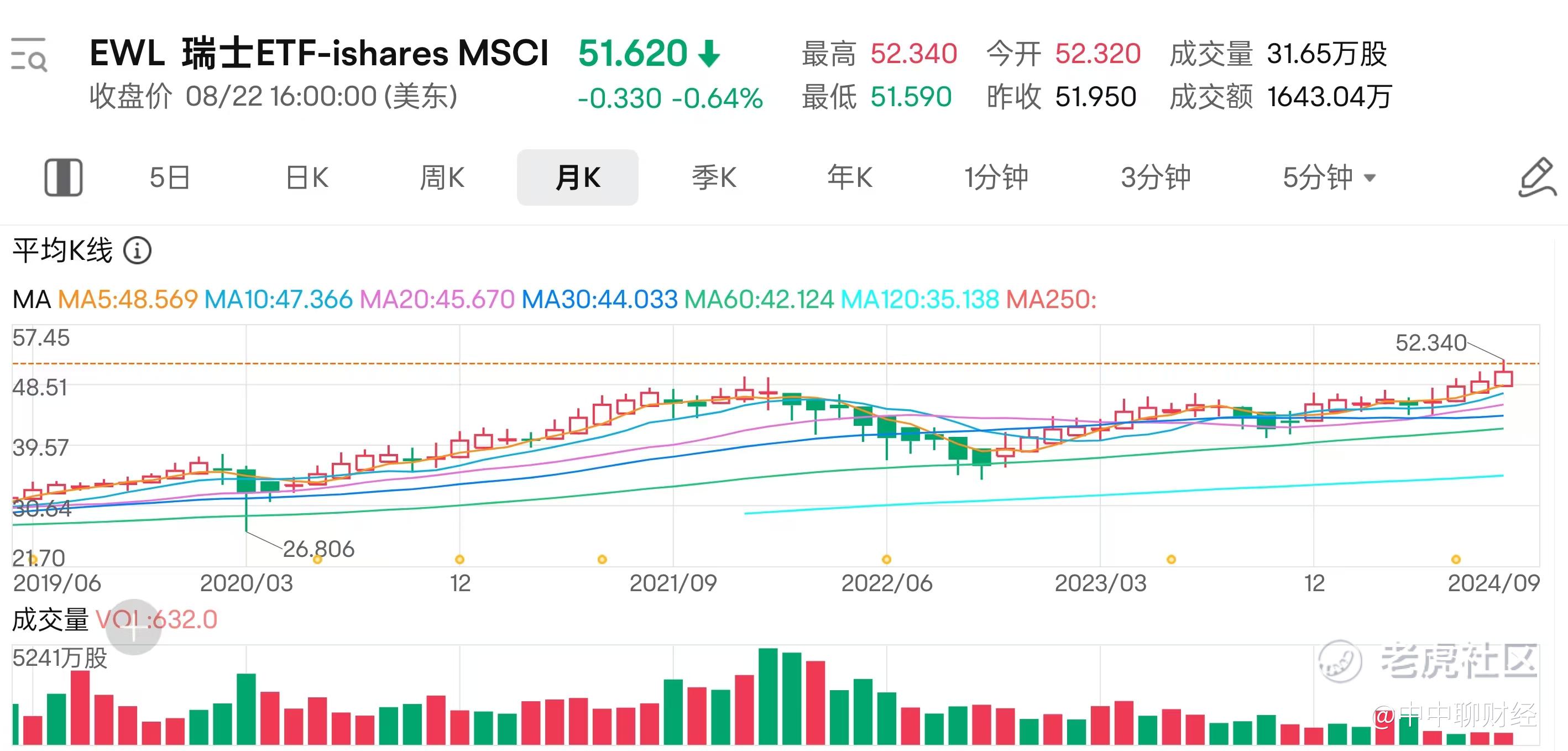Switch to the 周K chart tab

442,178
